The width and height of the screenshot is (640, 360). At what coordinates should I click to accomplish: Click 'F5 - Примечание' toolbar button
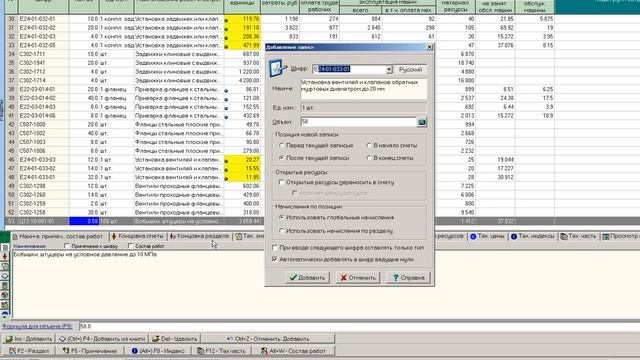pos(89,351)
